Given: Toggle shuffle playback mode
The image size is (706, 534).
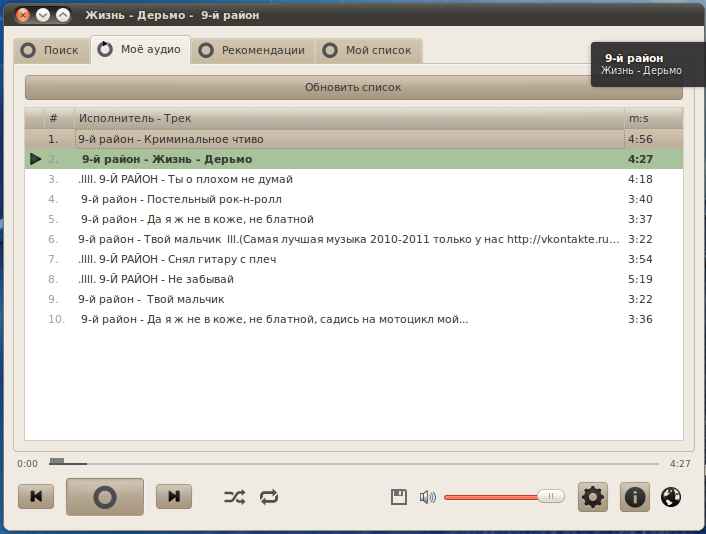Looking at the screenshot, I should [x=233, y=496].
